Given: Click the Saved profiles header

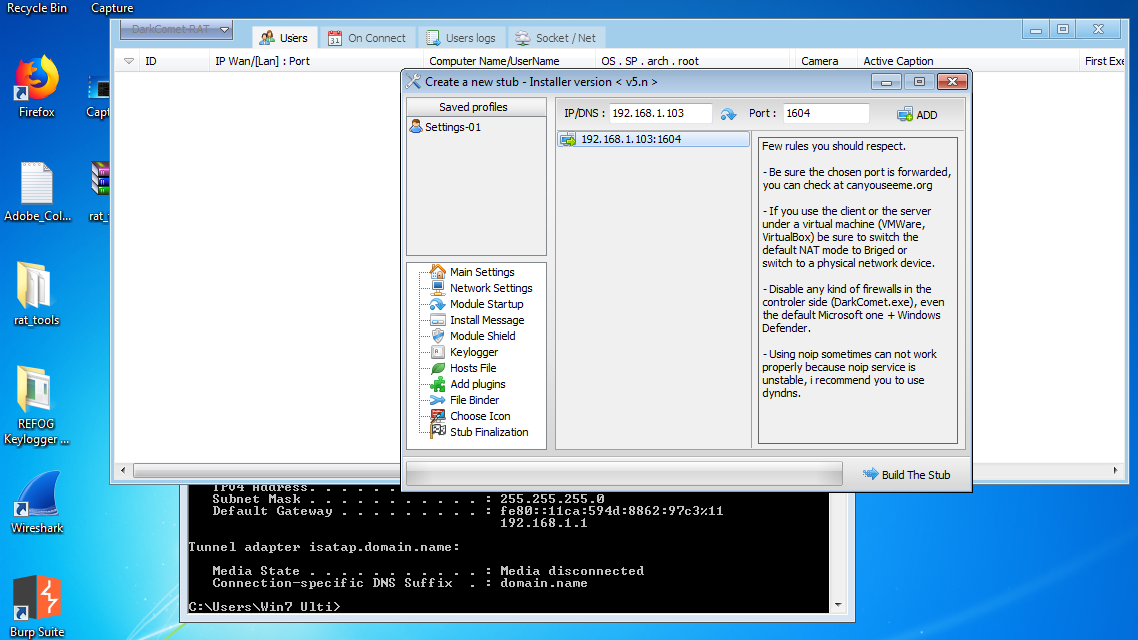Looking at the screenshot, I should pyautogui.click(x=476, y=107).
